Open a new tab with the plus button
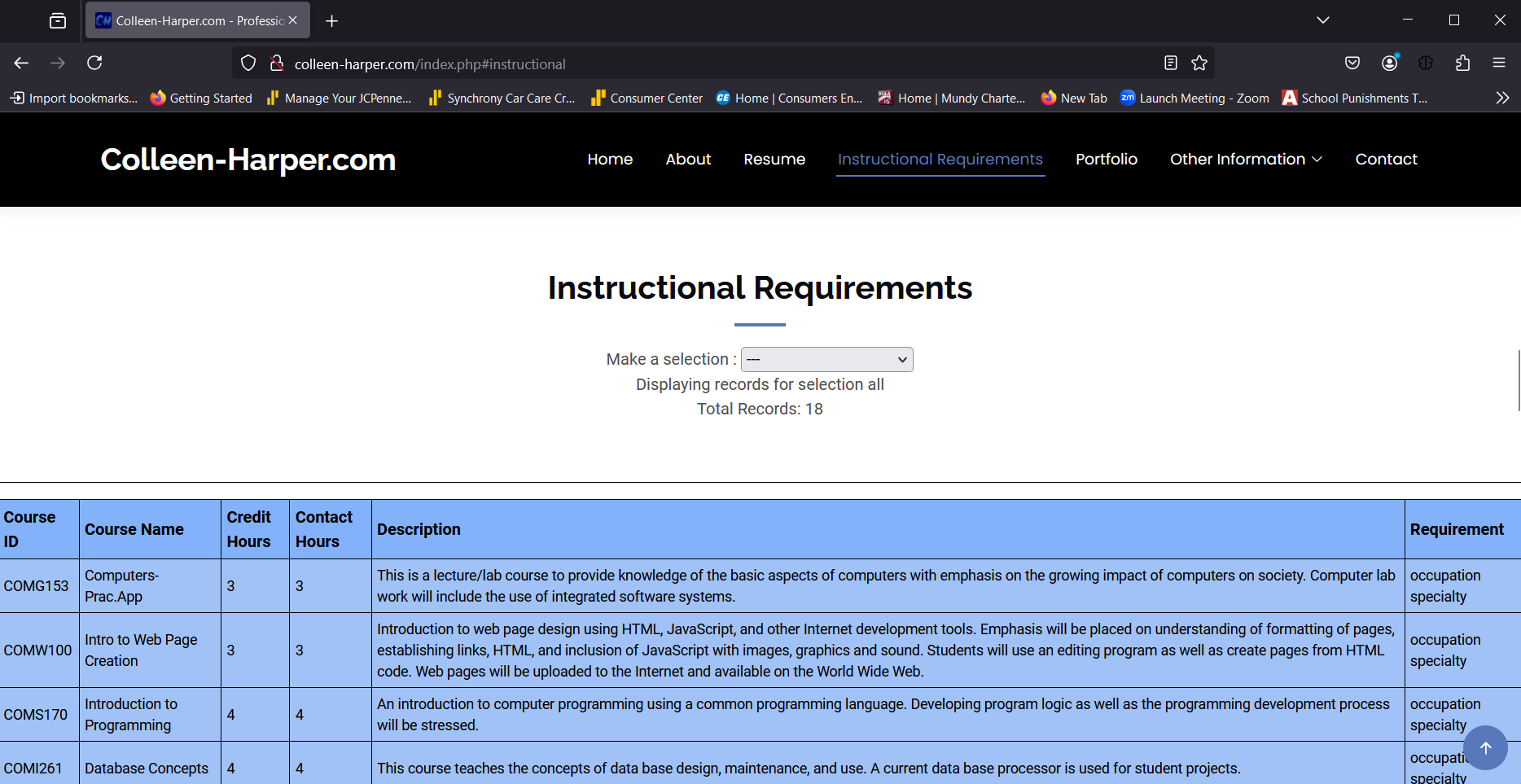 (x=331, y=21)
